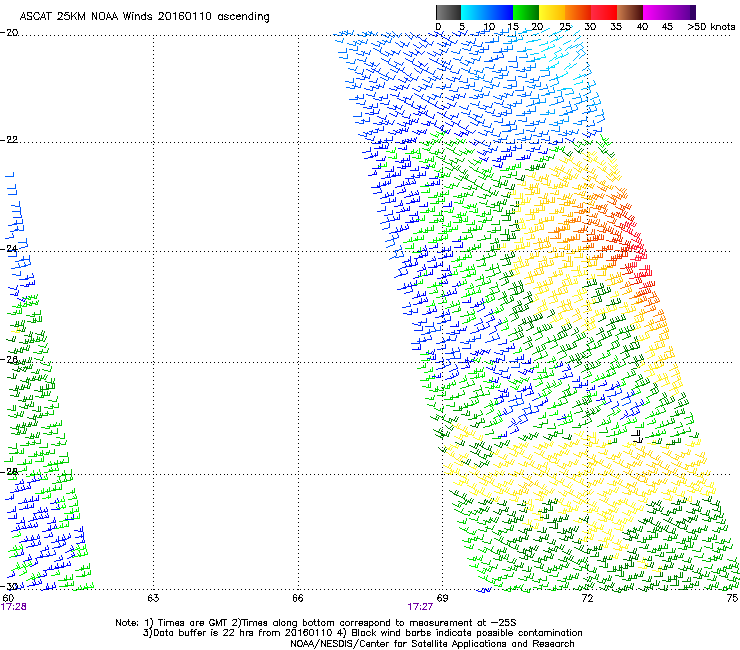Click the "-26" latitude axis label
The width and height of the screenshot is (740, 650).
[x=9, y=359]
